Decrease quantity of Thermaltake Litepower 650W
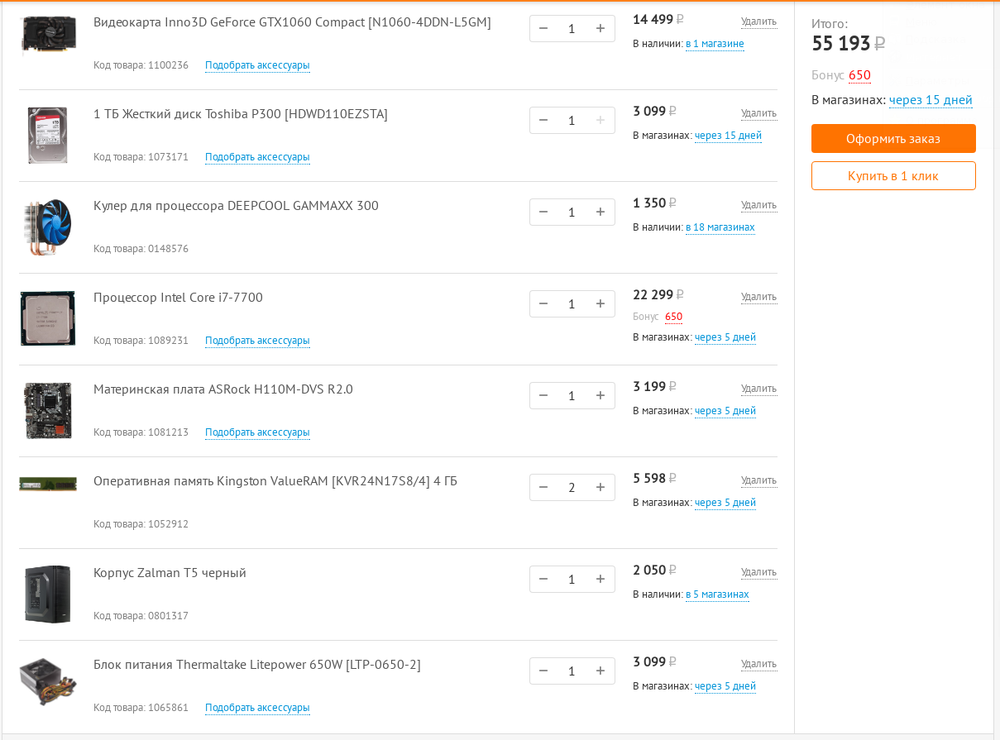 (543, 671)
